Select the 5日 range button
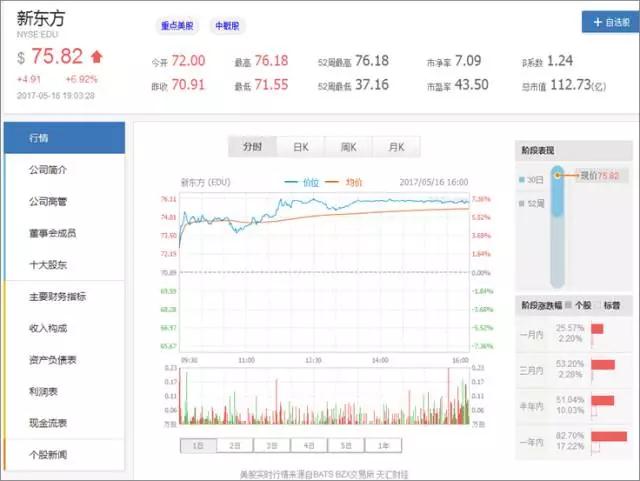This screenshot has width=640, height=481. click(x=346, y=445)
